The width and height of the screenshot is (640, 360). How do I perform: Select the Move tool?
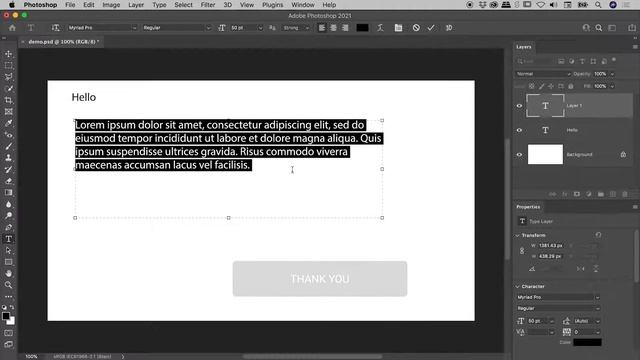pos(9,54)
